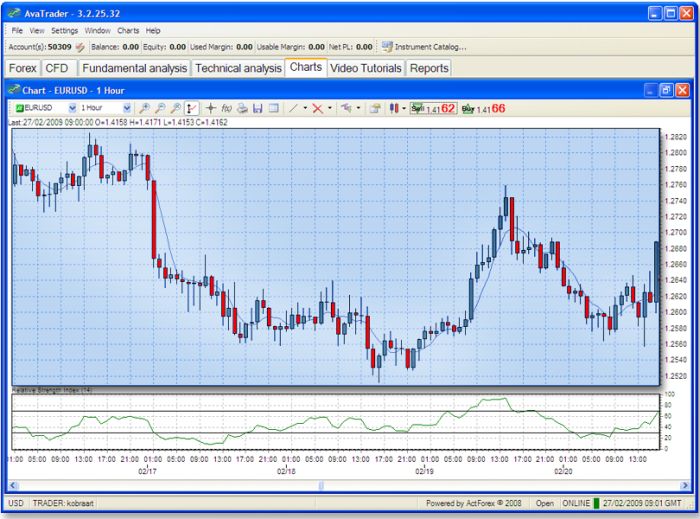
Task: Click the Sell 1.4162 button
Action: 433,108
